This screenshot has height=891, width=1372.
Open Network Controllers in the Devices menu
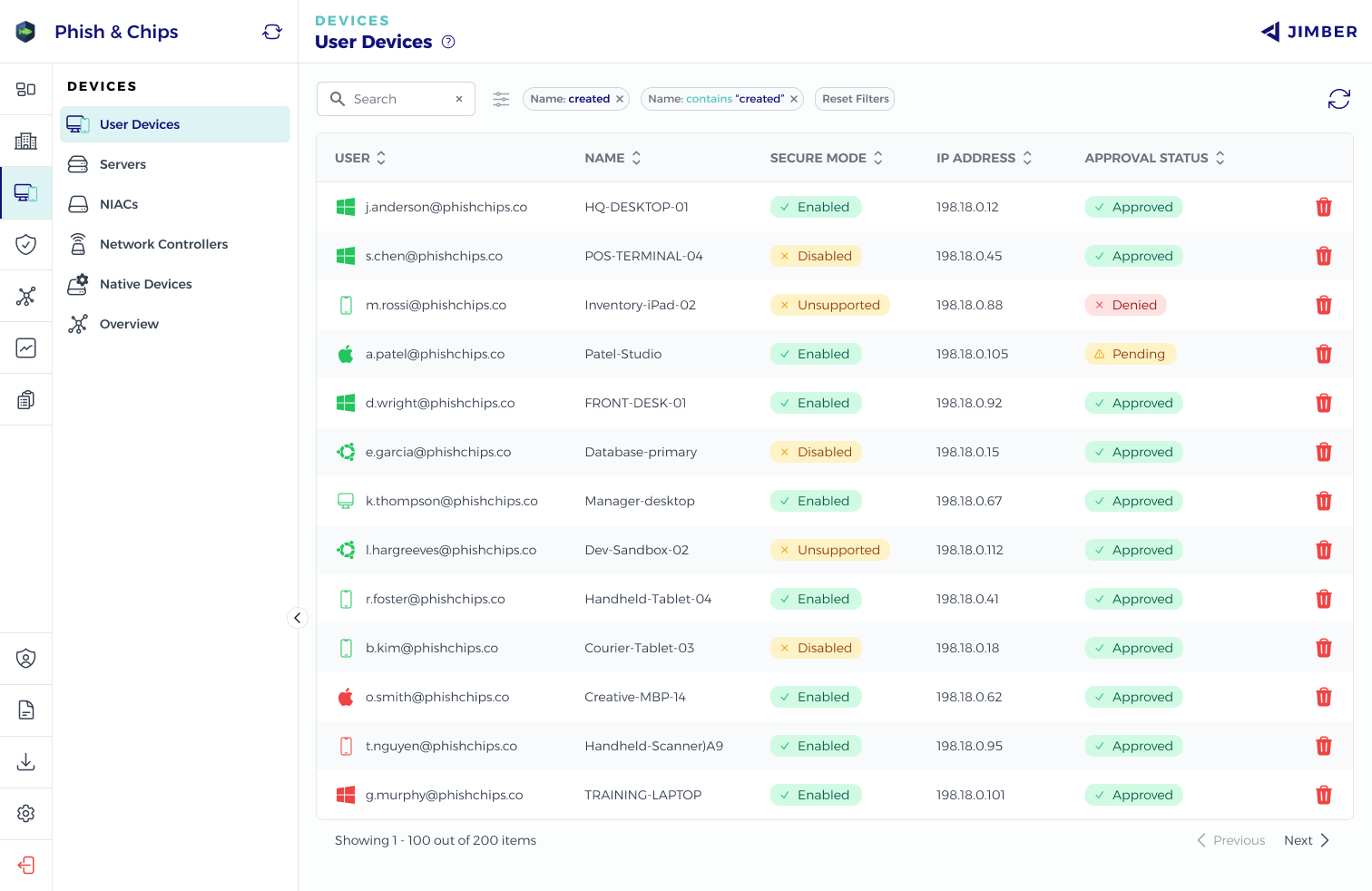click(x=175, y=244)
